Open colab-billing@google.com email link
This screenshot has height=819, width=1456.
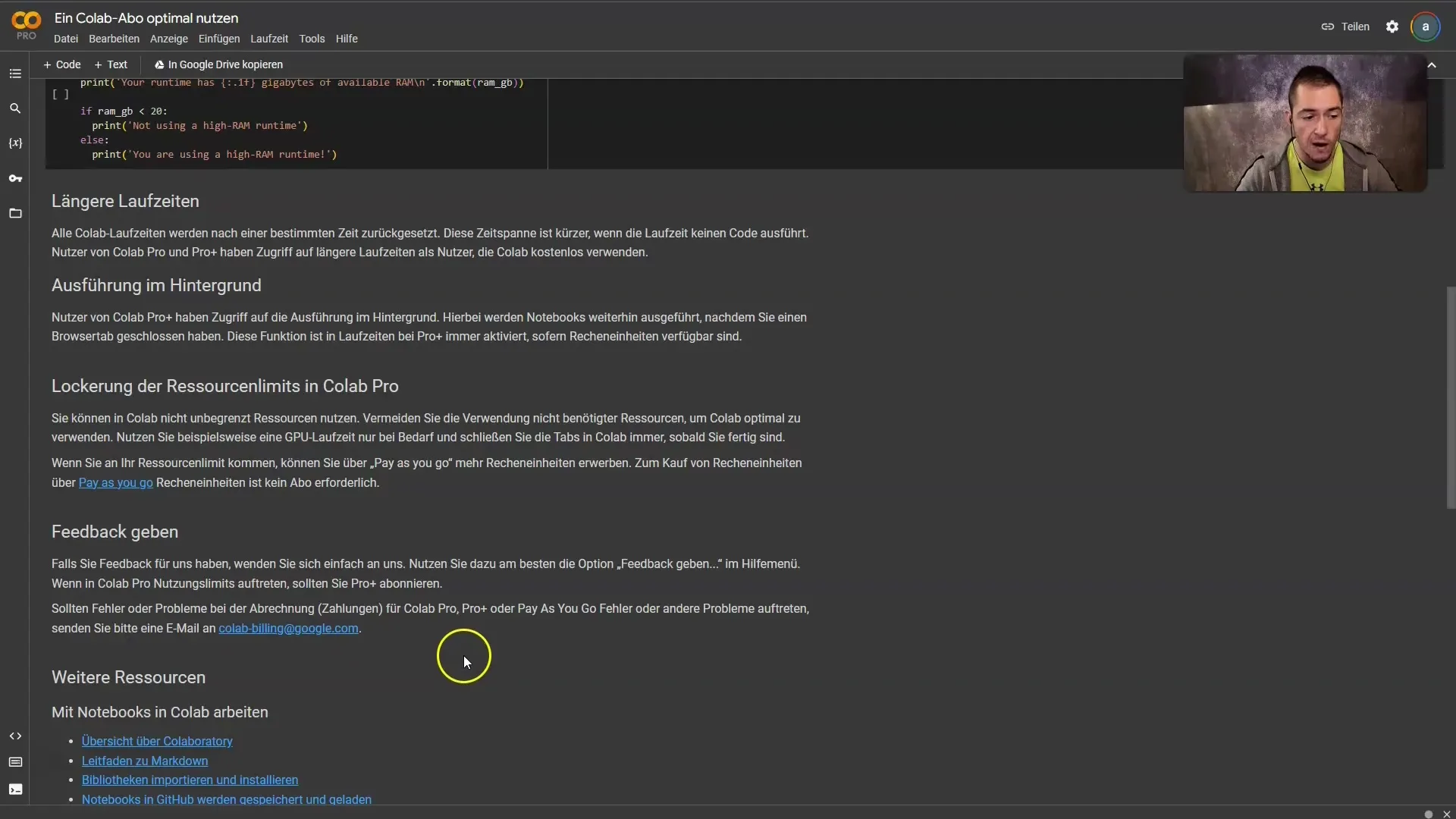click(x=288, y=628)
